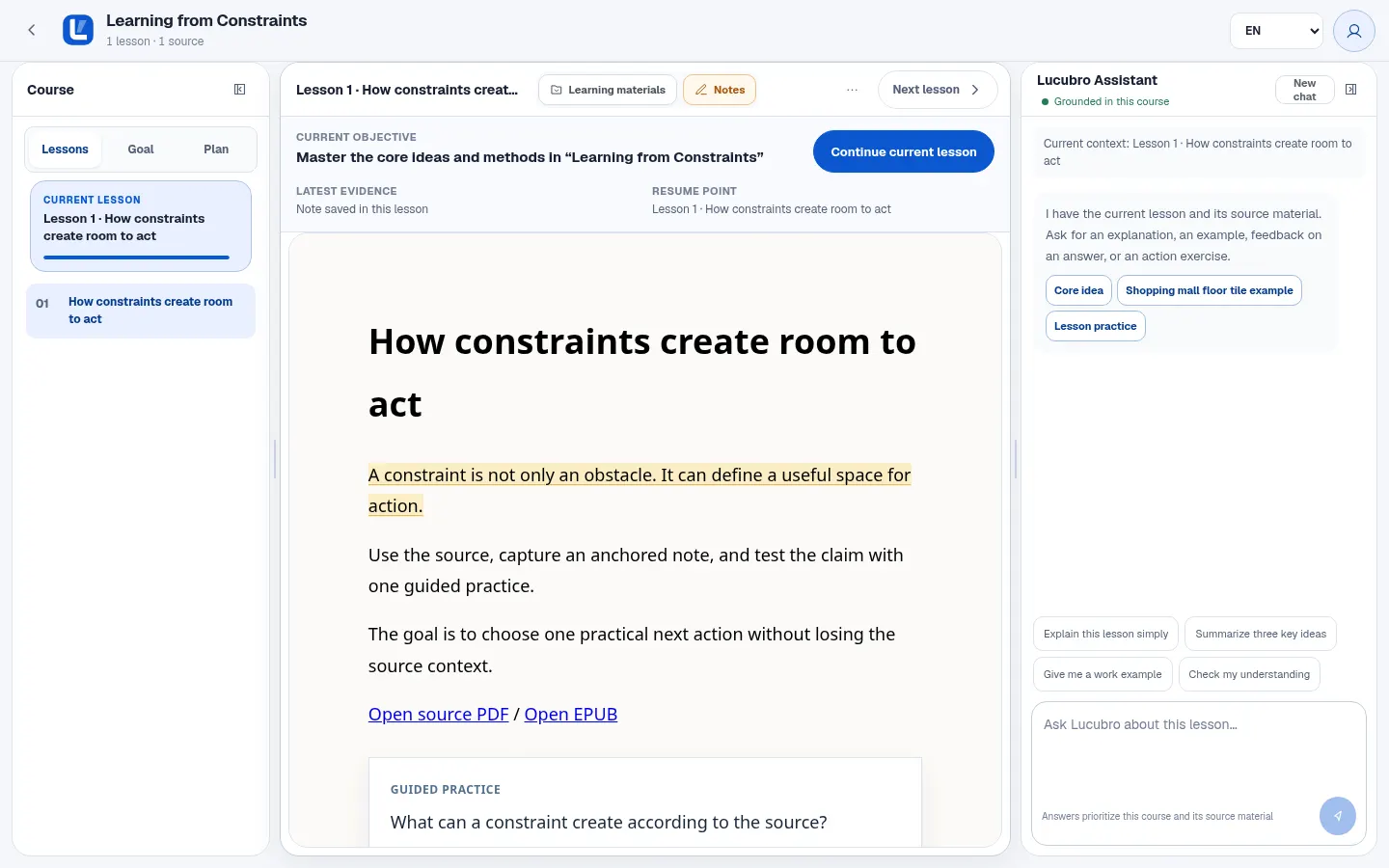Image resolution: width=1389 pixels, height=868 pixels.
Task: Click the highlighted constraint sentence
Action: pyautogui.click(x=640, y=490)
